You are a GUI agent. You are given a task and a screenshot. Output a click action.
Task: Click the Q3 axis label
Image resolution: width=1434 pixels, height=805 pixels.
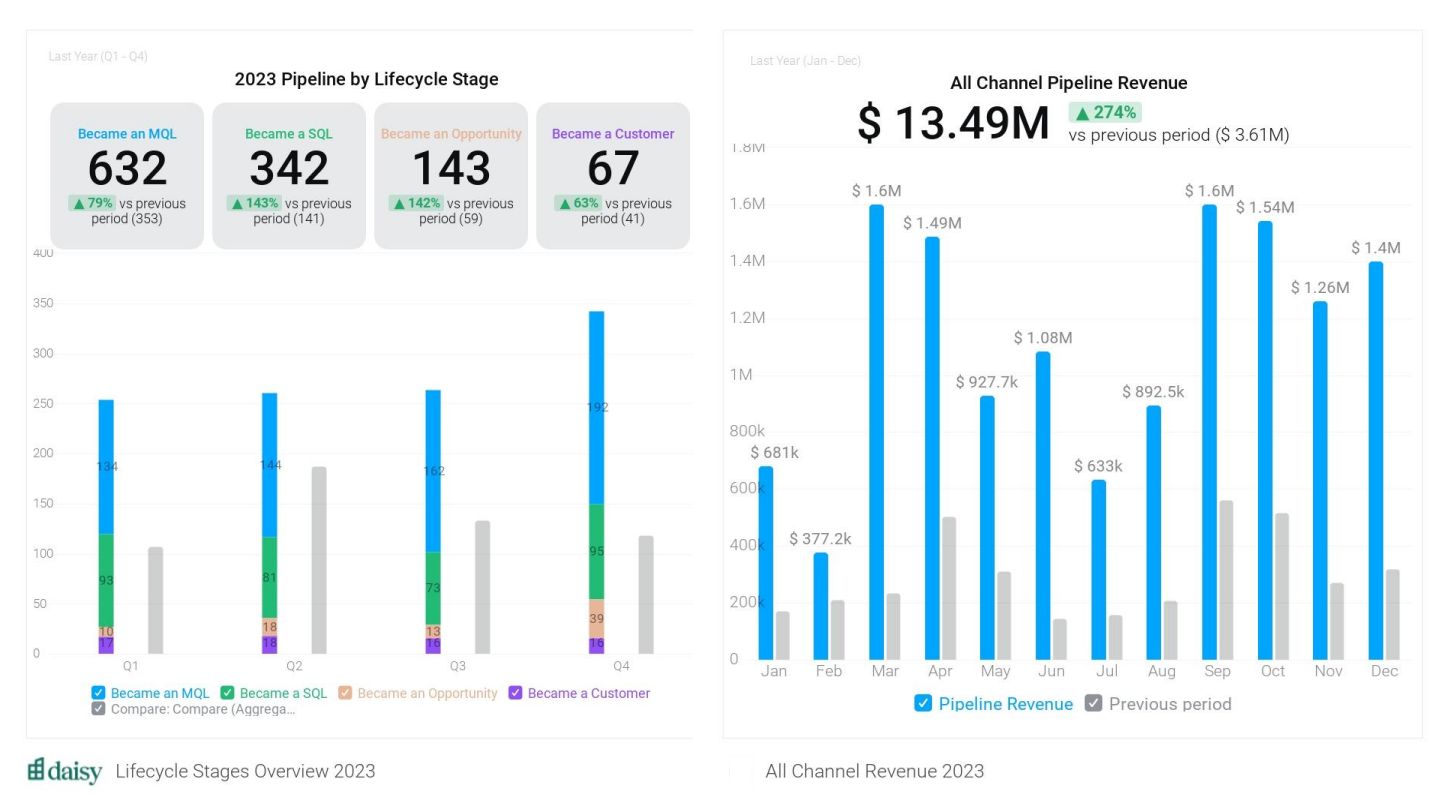coord(457,666)
